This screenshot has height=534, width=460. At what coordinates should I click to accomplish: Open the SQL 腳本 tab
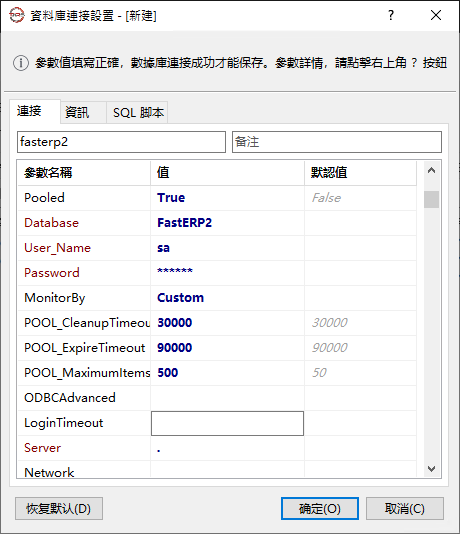(x=137, y=112)
